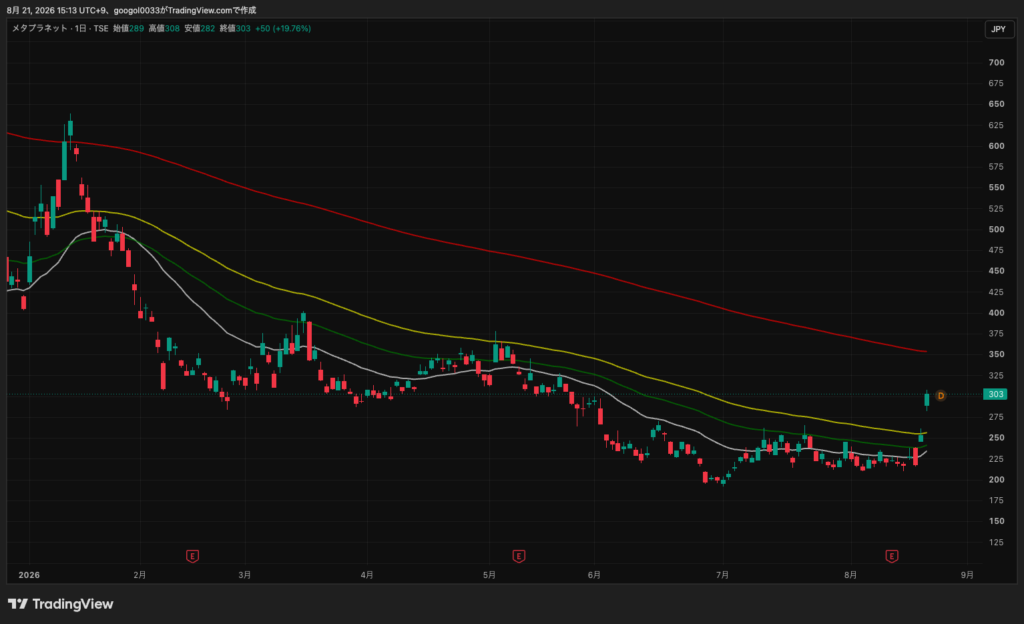The height and width of the screenshot is (624, 1024).
Task: Open the earnings E marker in August
Action: point(891,556)
